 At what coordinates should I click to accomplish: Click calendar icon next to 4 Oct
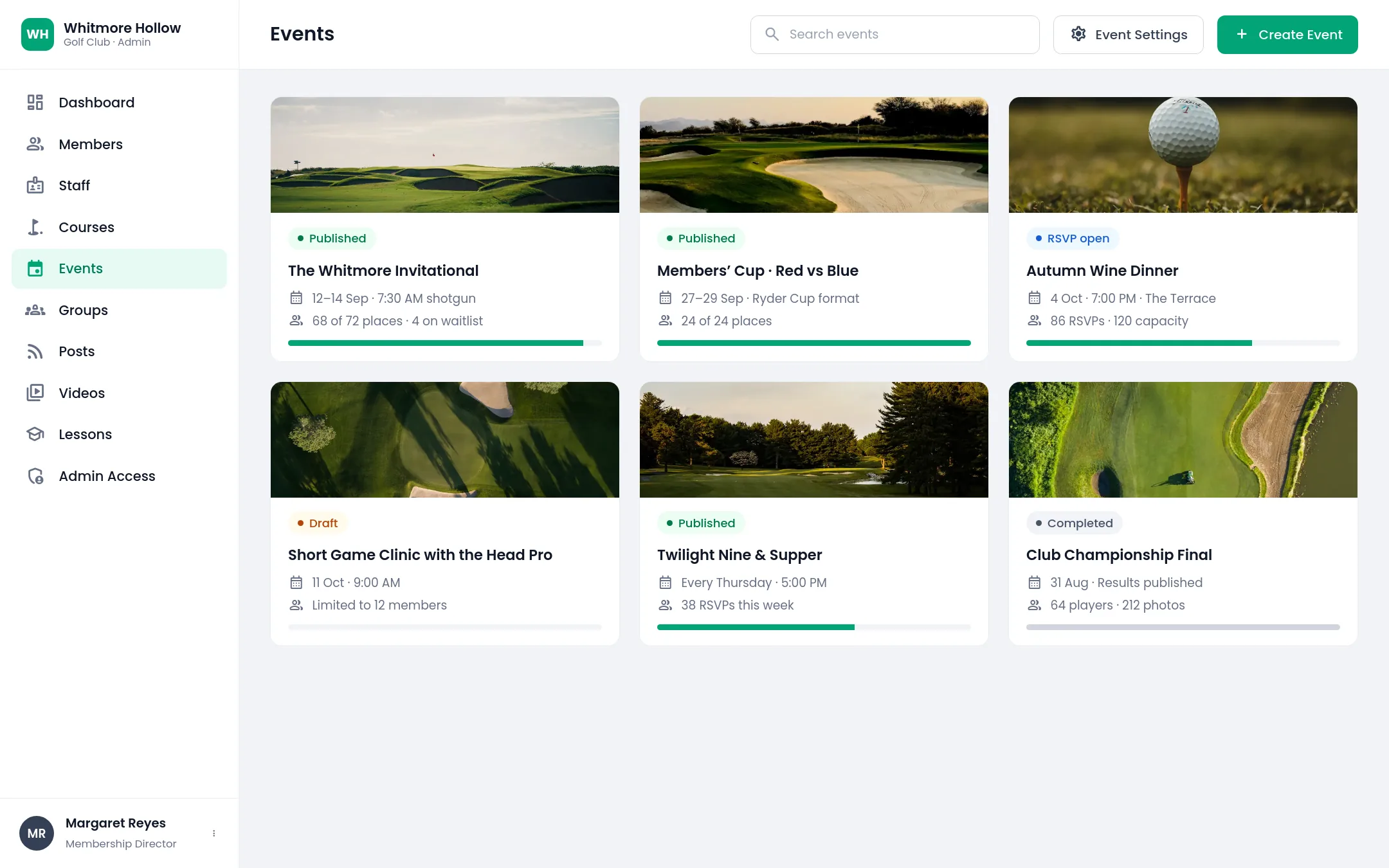point(1035,298)
